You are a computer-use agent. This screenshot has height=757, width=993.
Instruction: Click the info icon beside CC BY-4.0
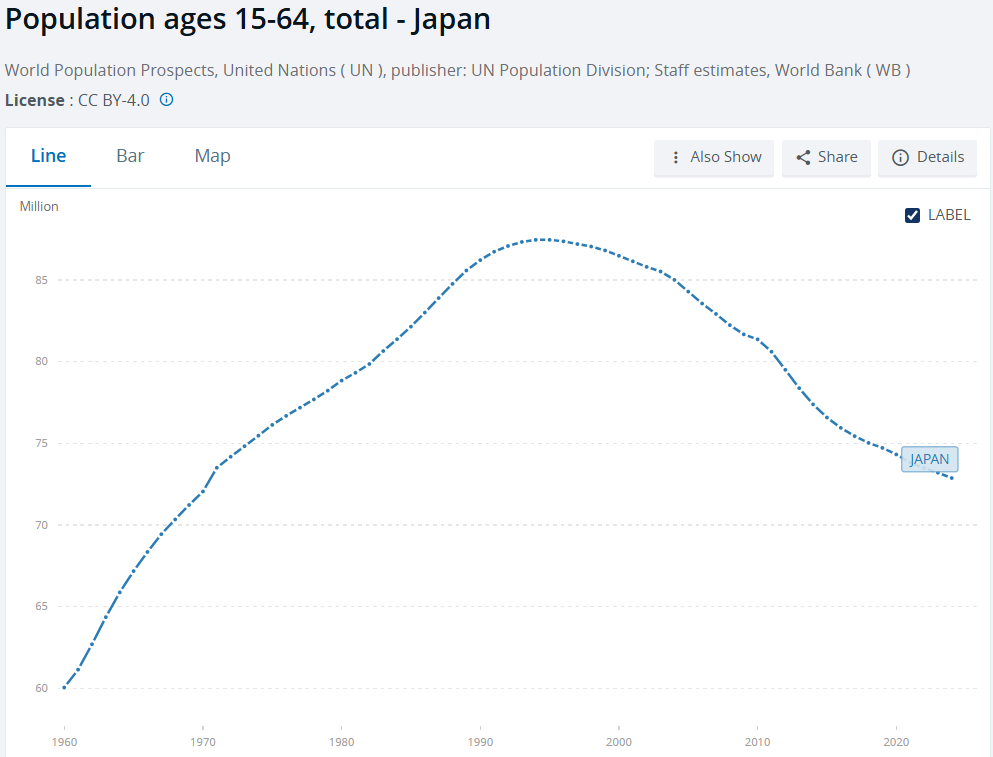click(x=167, y=99)
